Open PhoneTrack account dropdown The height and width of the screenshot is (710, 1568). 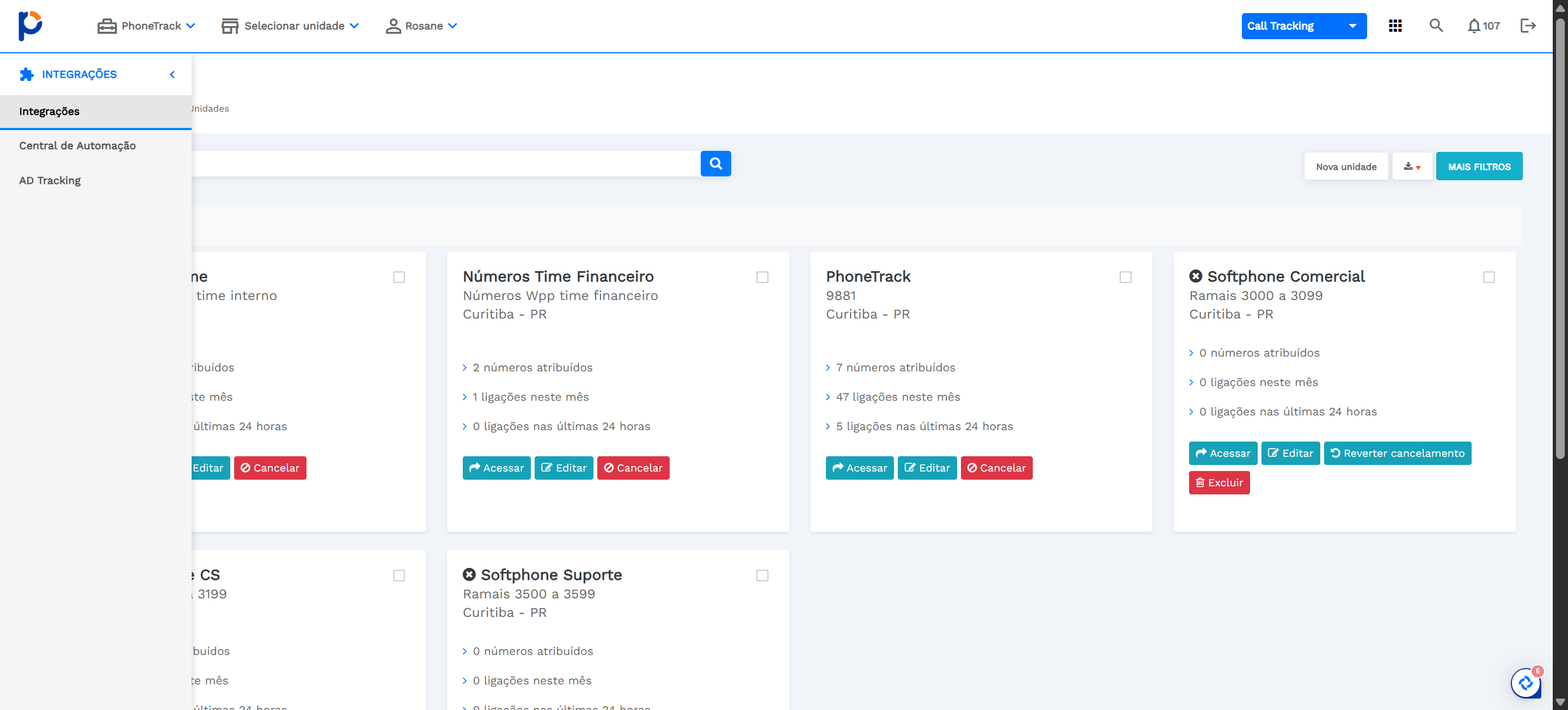tap(146, 26)
